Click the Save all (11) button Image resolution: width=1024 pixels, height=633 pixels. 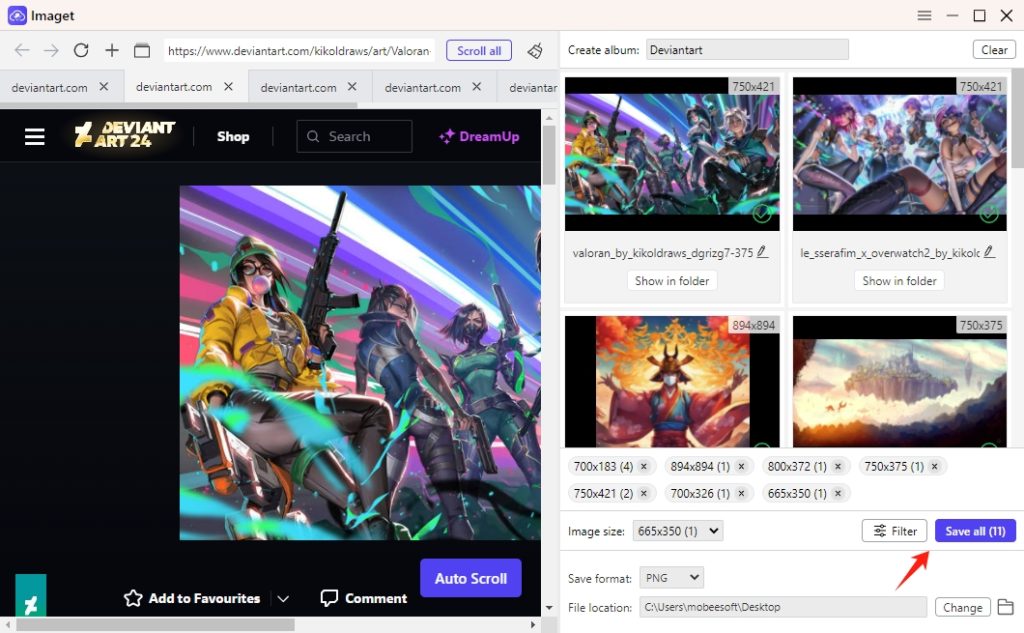[x=975, y=530]
